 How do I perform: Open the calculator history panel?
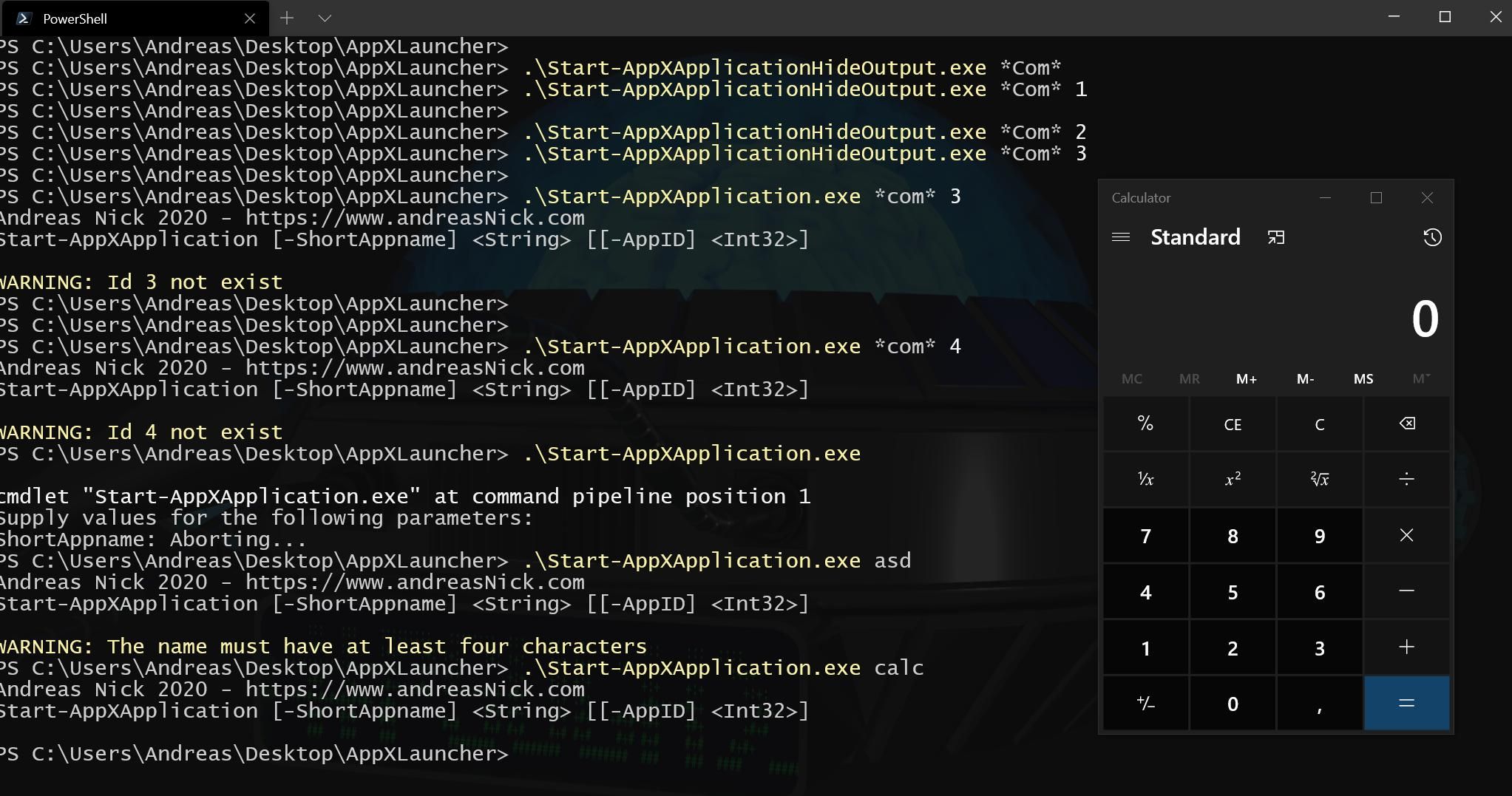coord(1432,237)
